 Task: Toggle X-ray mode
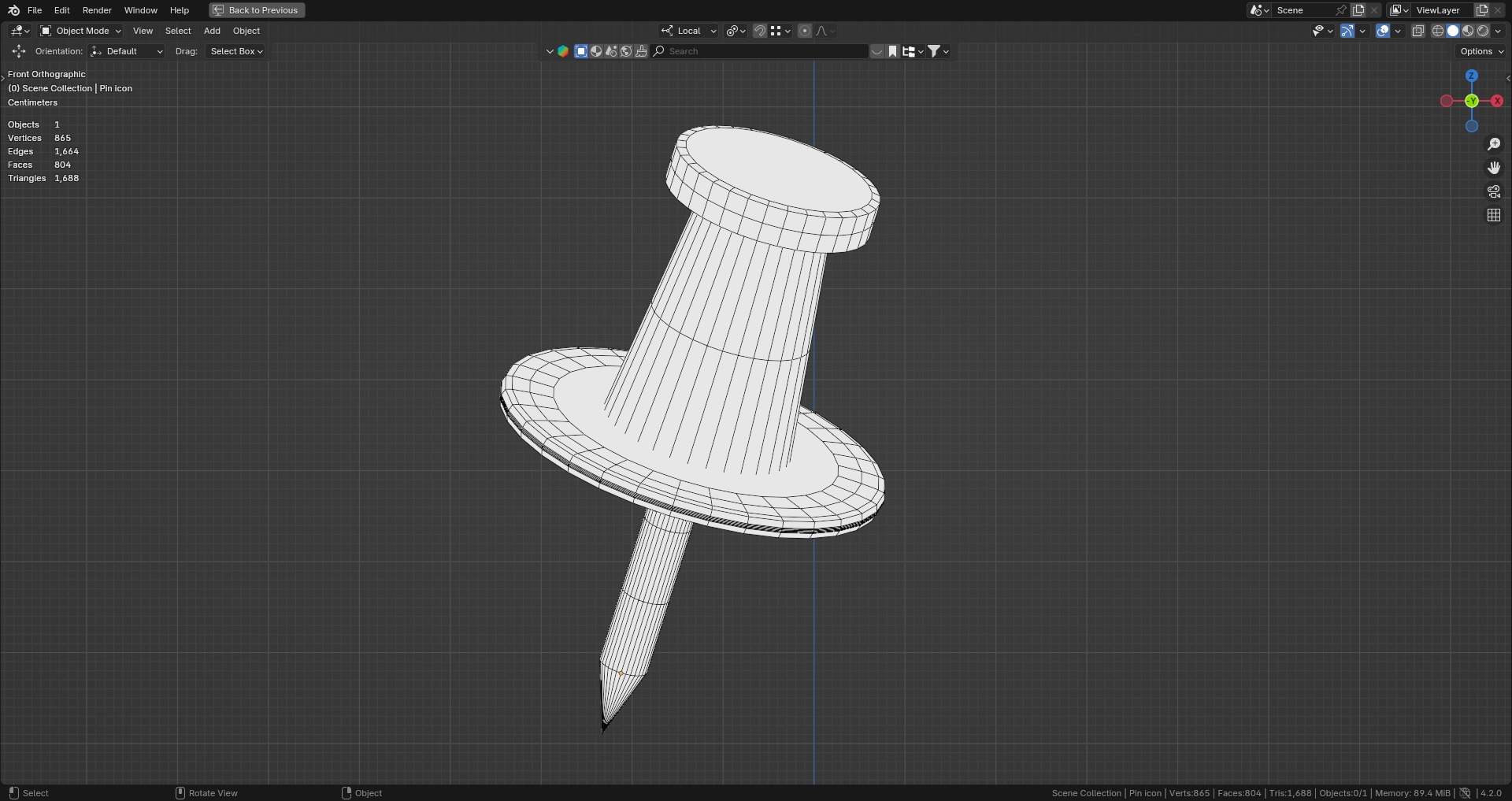1418,31
